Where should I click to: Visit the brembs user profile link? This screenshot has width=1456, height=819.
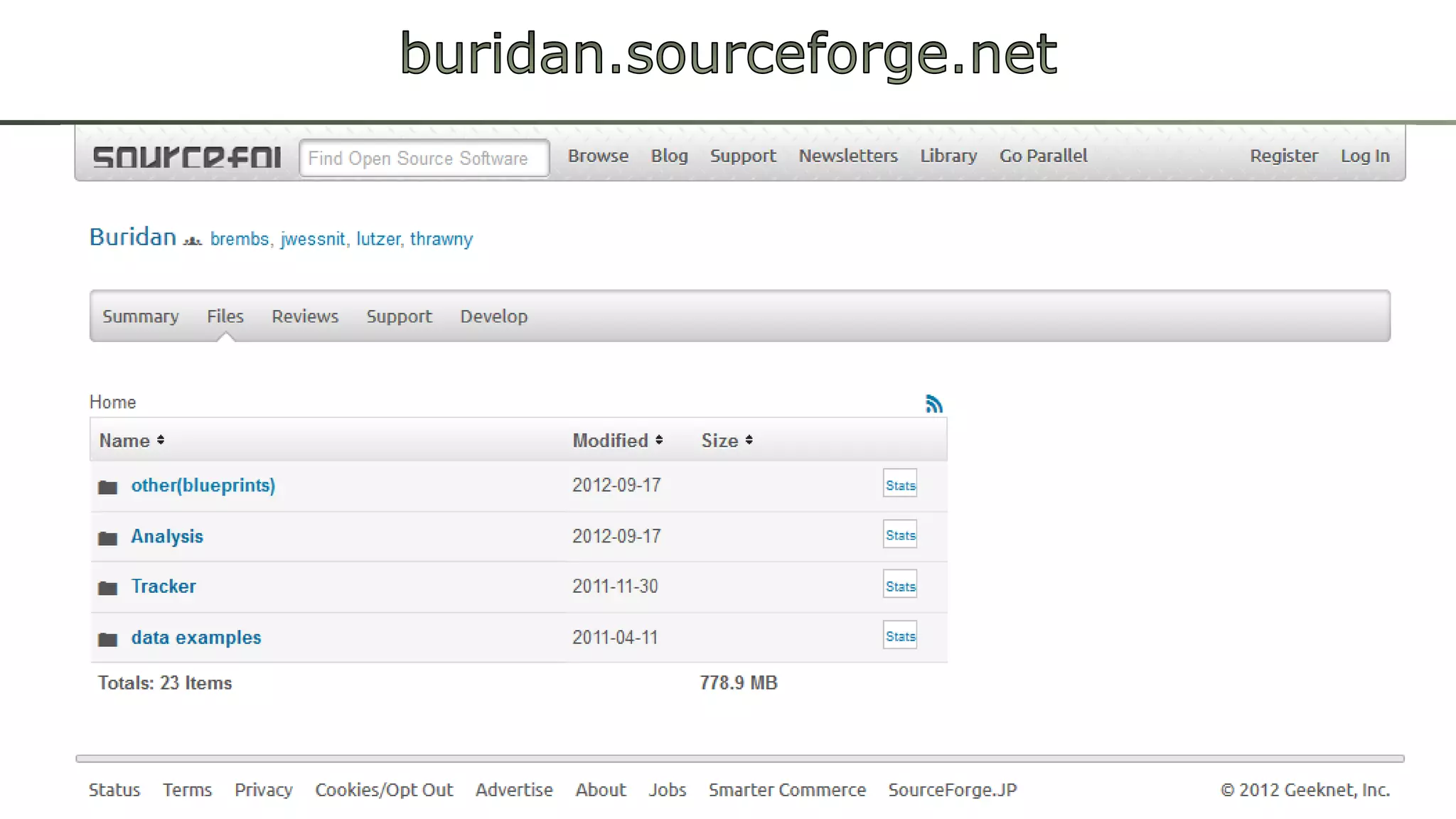[x=240, y=239]
